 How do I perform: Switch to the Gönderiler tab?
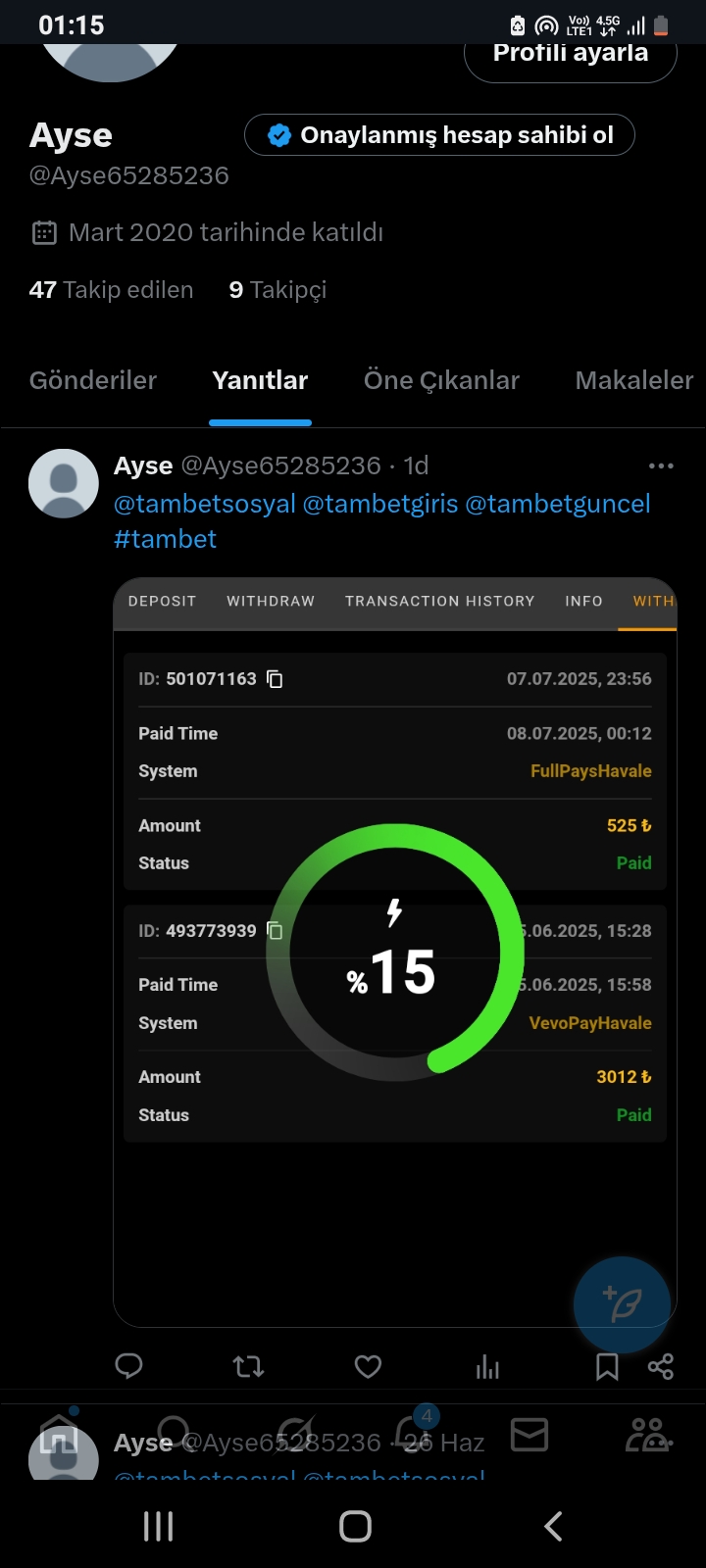[93, 380]
